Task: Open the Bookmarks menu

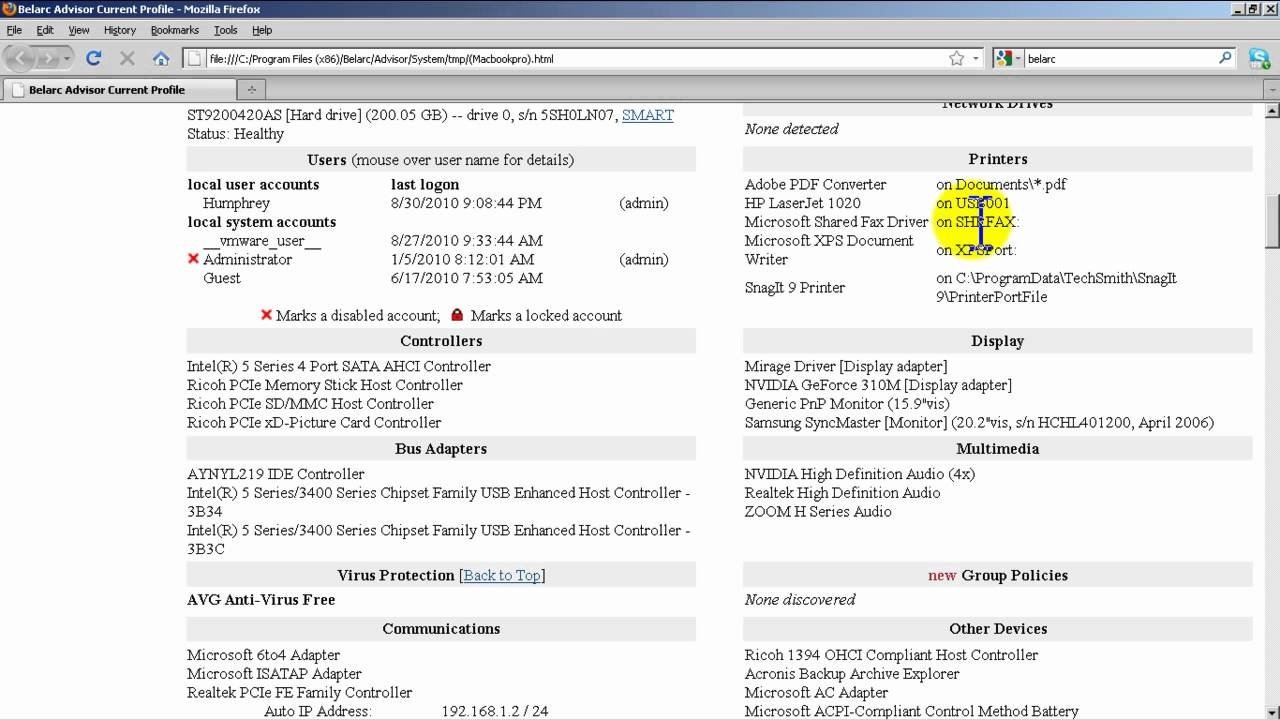Action: click(174, 30)
